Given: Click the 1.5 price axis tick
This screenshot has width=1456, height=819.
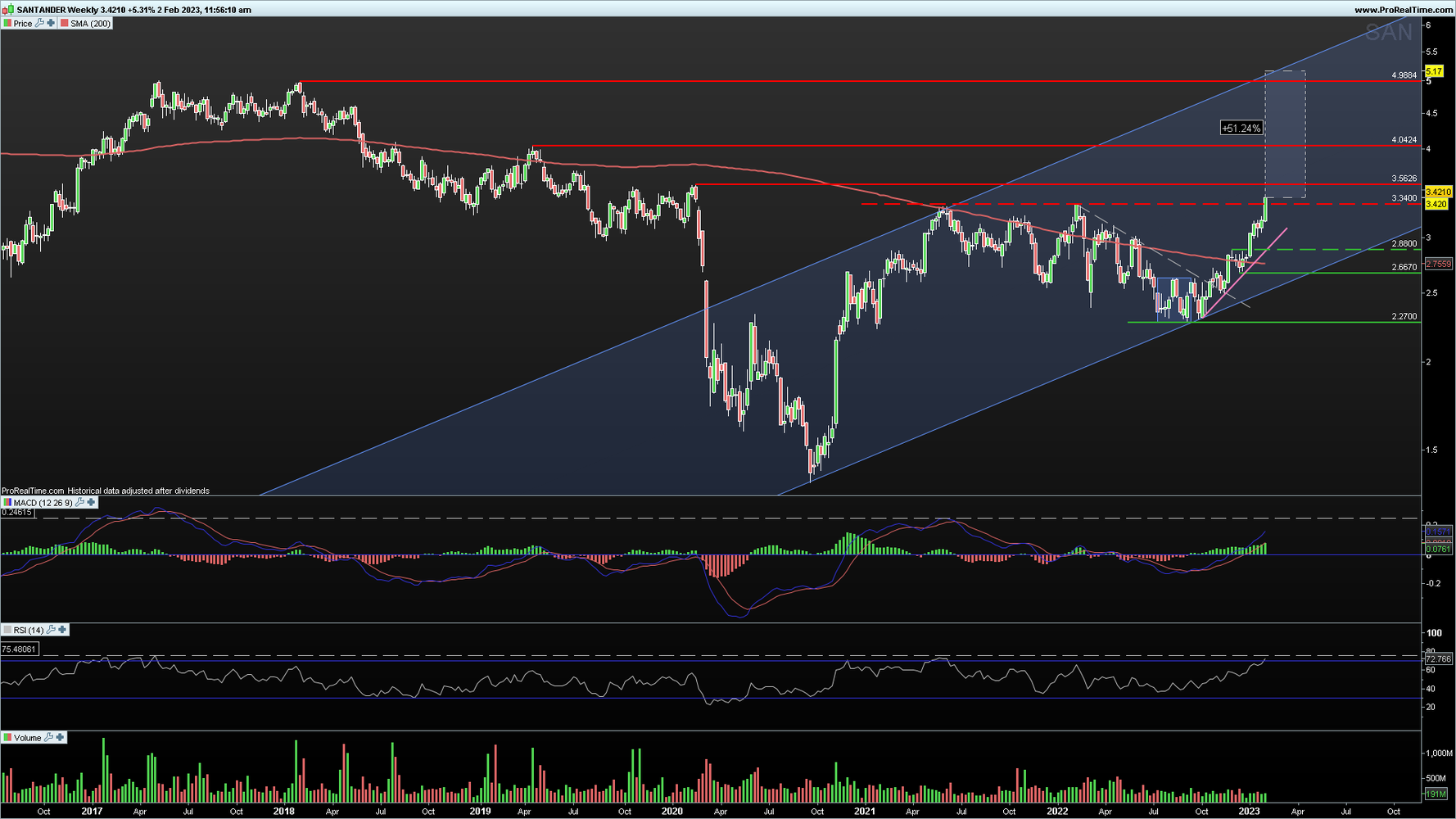Looking at the screenshot, I should 1432,450.
